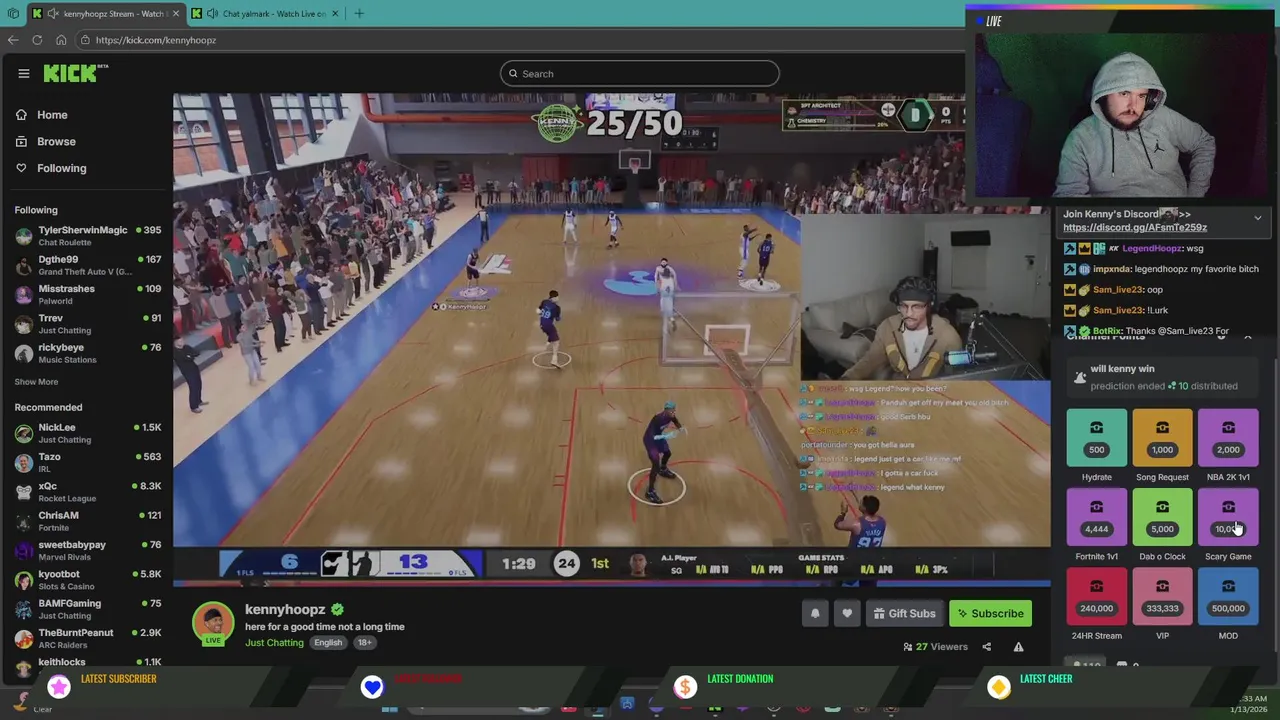
Task: Click the Gift Subs button
Action: pyautogui.click(x=905, y=614)
